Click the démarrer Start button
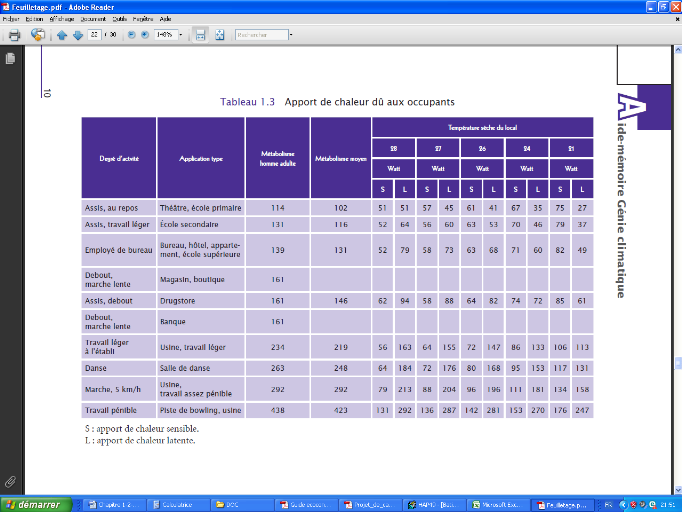 pyautogui.click(x=36, y=505)
